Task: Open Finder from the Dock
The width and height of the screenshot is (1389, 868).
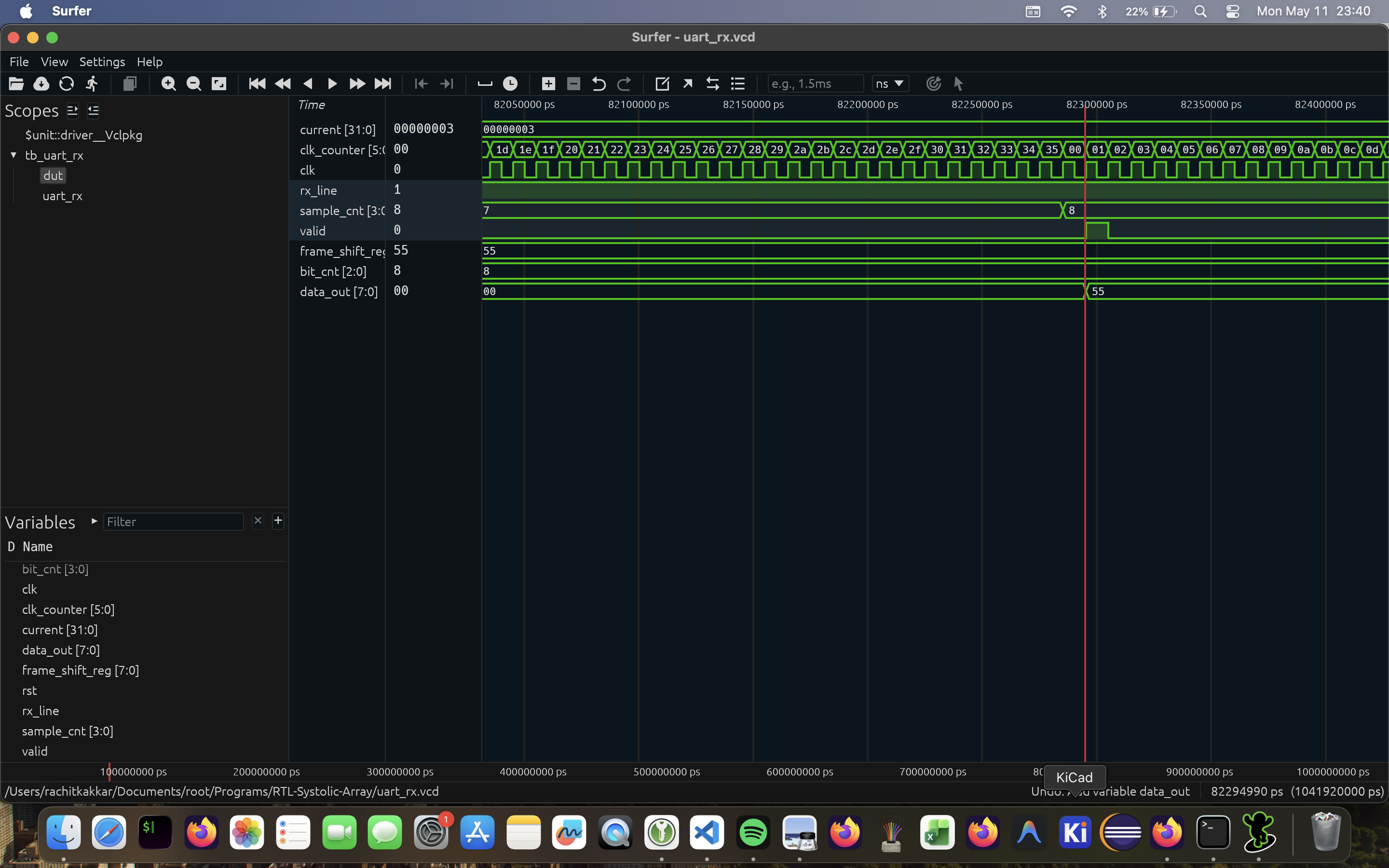Action: click(63, 832)
